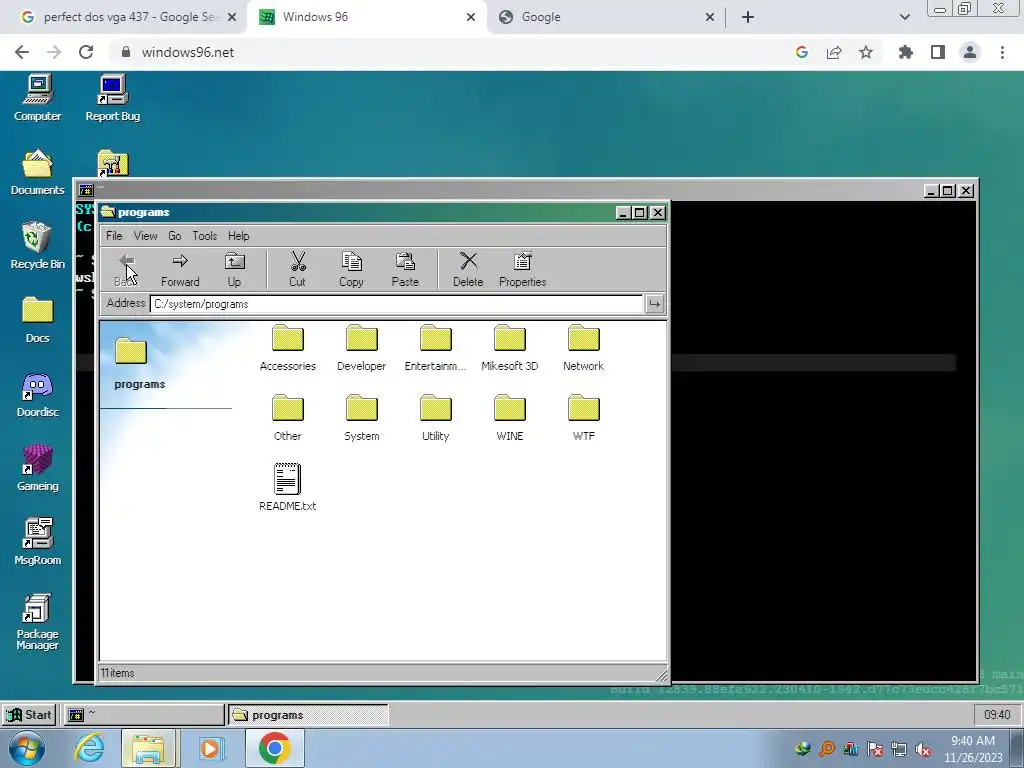The width and height of the screenshot is (1024, 768).
Task: Open the Package Manager shortcut
Action: tap(37, 622)
